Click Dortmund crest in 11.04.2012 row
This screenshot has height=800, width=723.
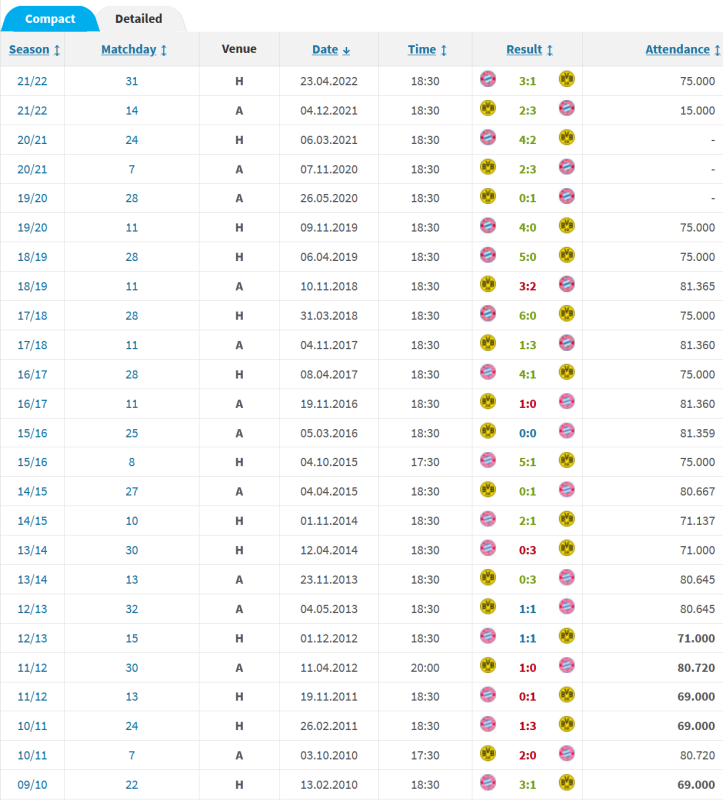(x=488, y=665)
